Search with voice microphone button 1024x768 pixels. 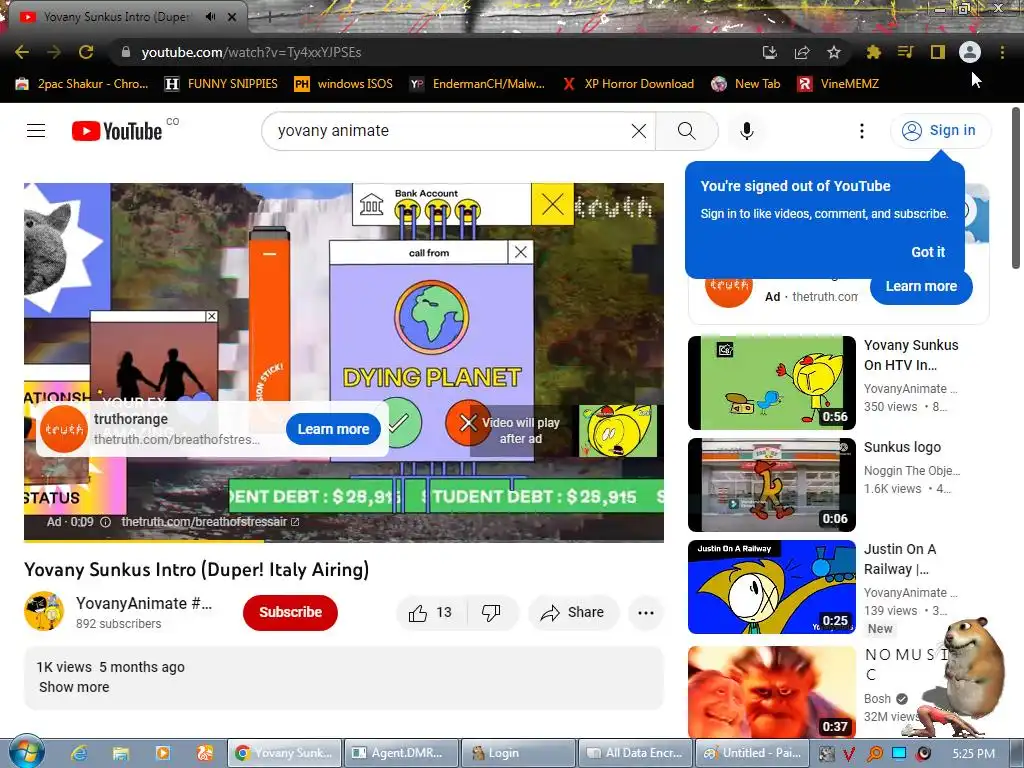(746, 131)
